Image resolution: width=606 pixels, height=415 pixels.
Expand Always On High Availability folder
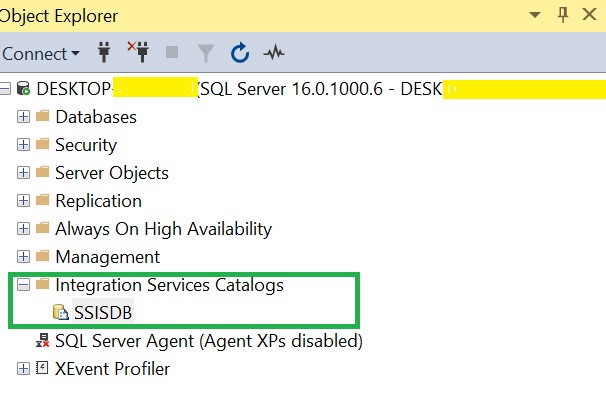23,228
